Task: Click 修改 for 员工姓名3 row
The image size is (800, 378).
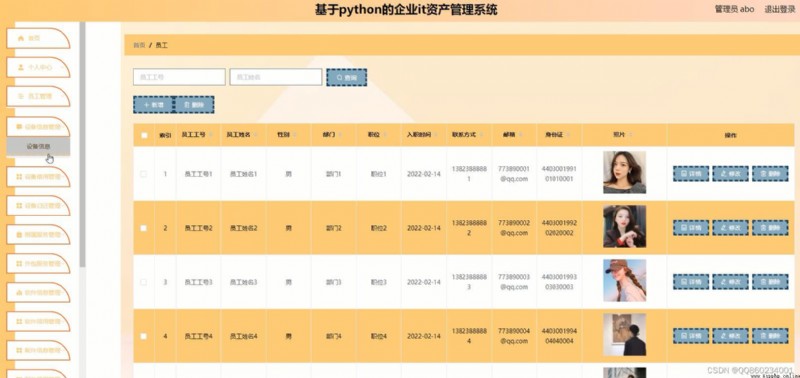Action: [731, 282]
